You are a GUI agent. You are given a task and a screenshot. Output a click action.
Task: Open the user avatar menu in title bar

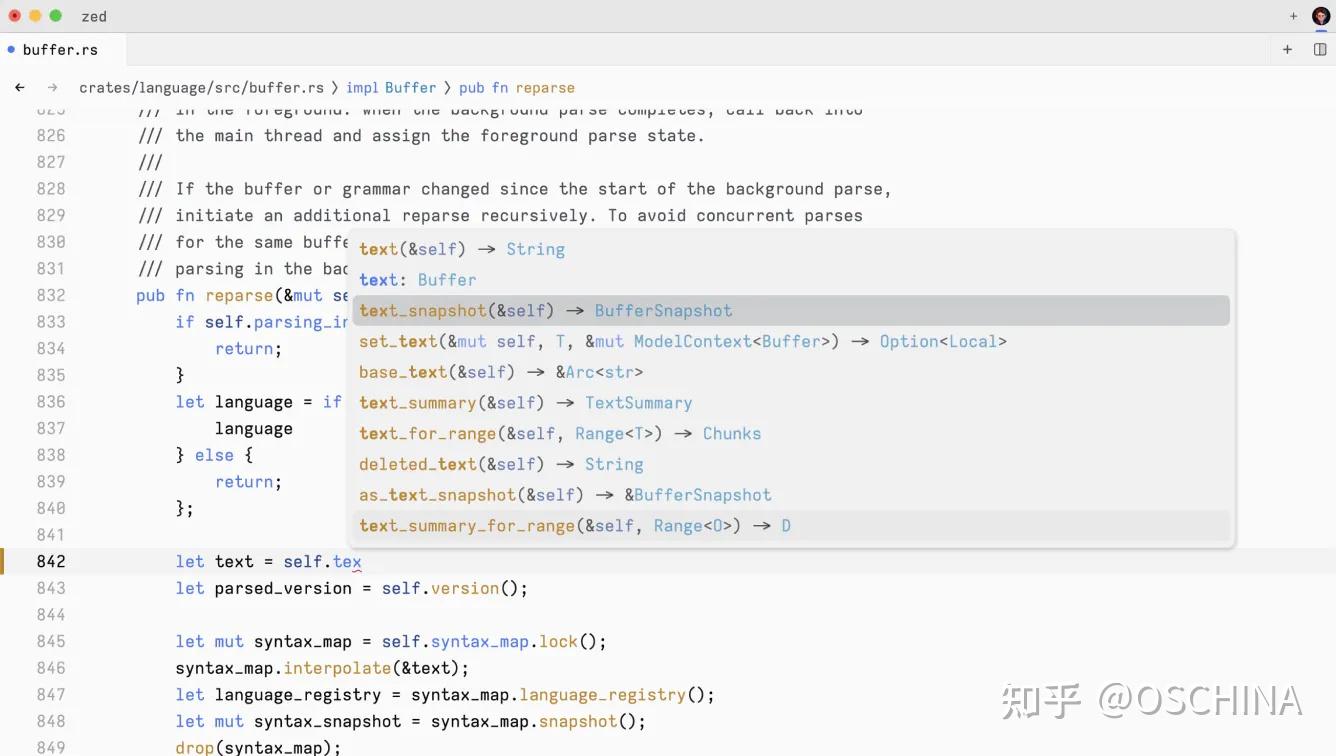click(1320, 16)
